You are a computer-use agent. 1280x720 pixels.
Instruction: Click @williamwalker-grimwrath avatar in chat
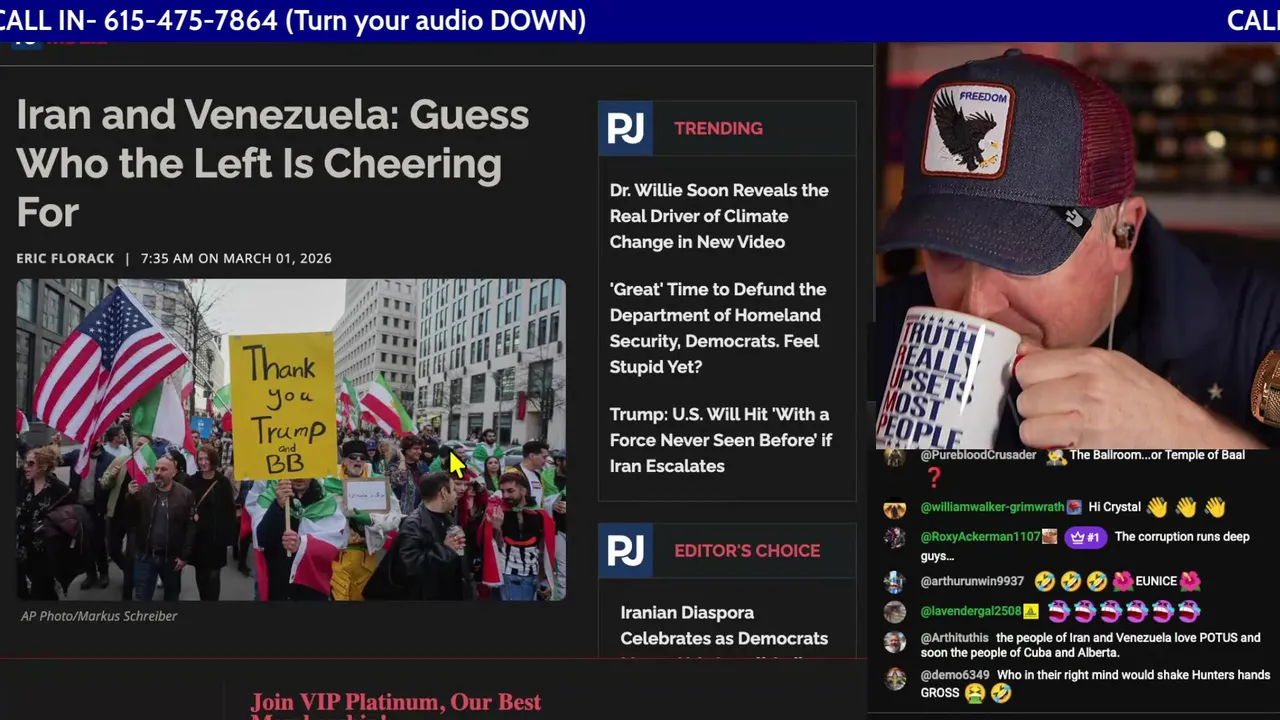coord(895,509)
